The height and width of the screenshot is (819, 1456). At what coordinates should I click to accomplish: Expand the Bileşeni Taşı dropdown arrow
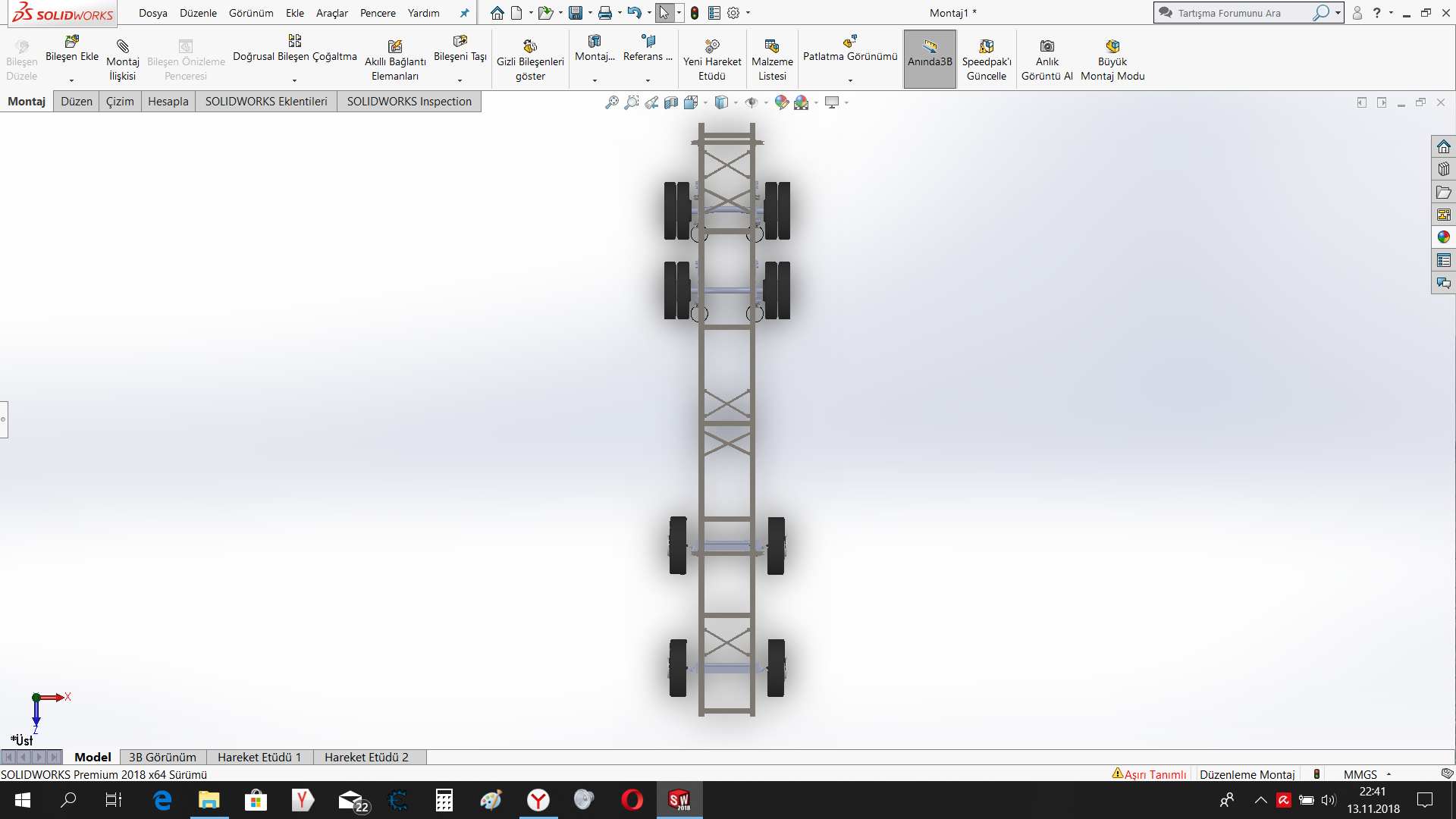click(x=460, y=80)
